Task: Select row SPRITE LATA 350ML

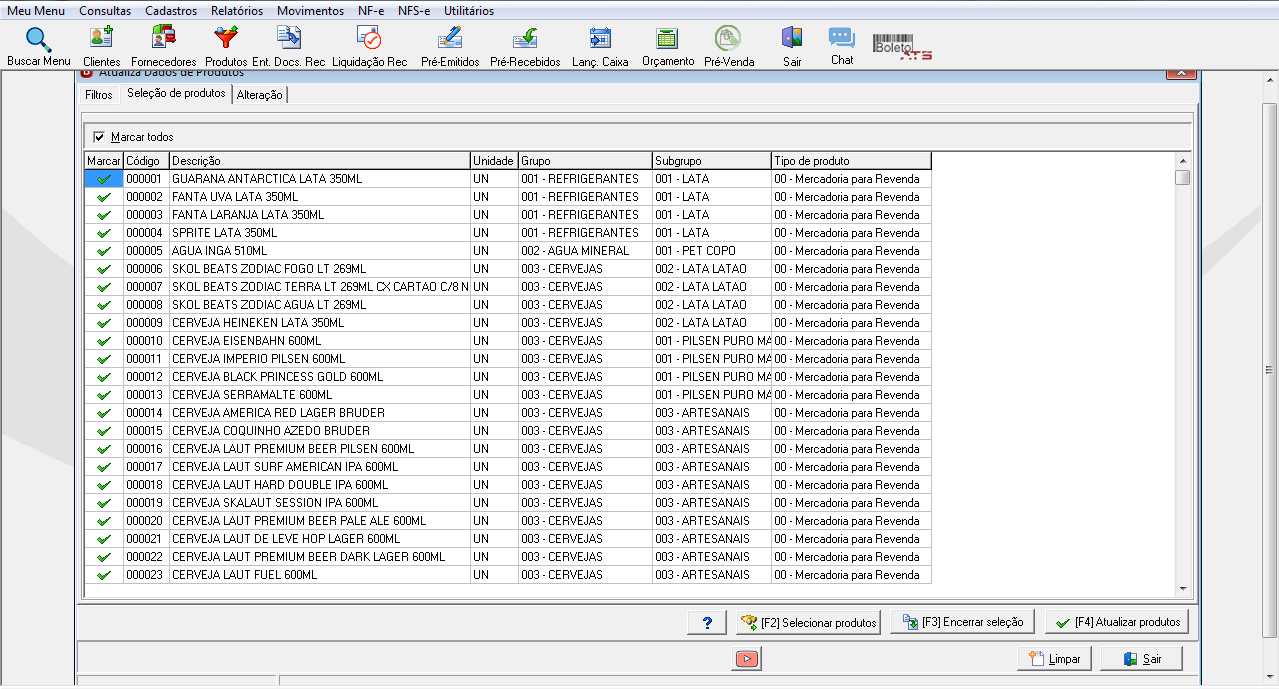Action: pos(508,233)
